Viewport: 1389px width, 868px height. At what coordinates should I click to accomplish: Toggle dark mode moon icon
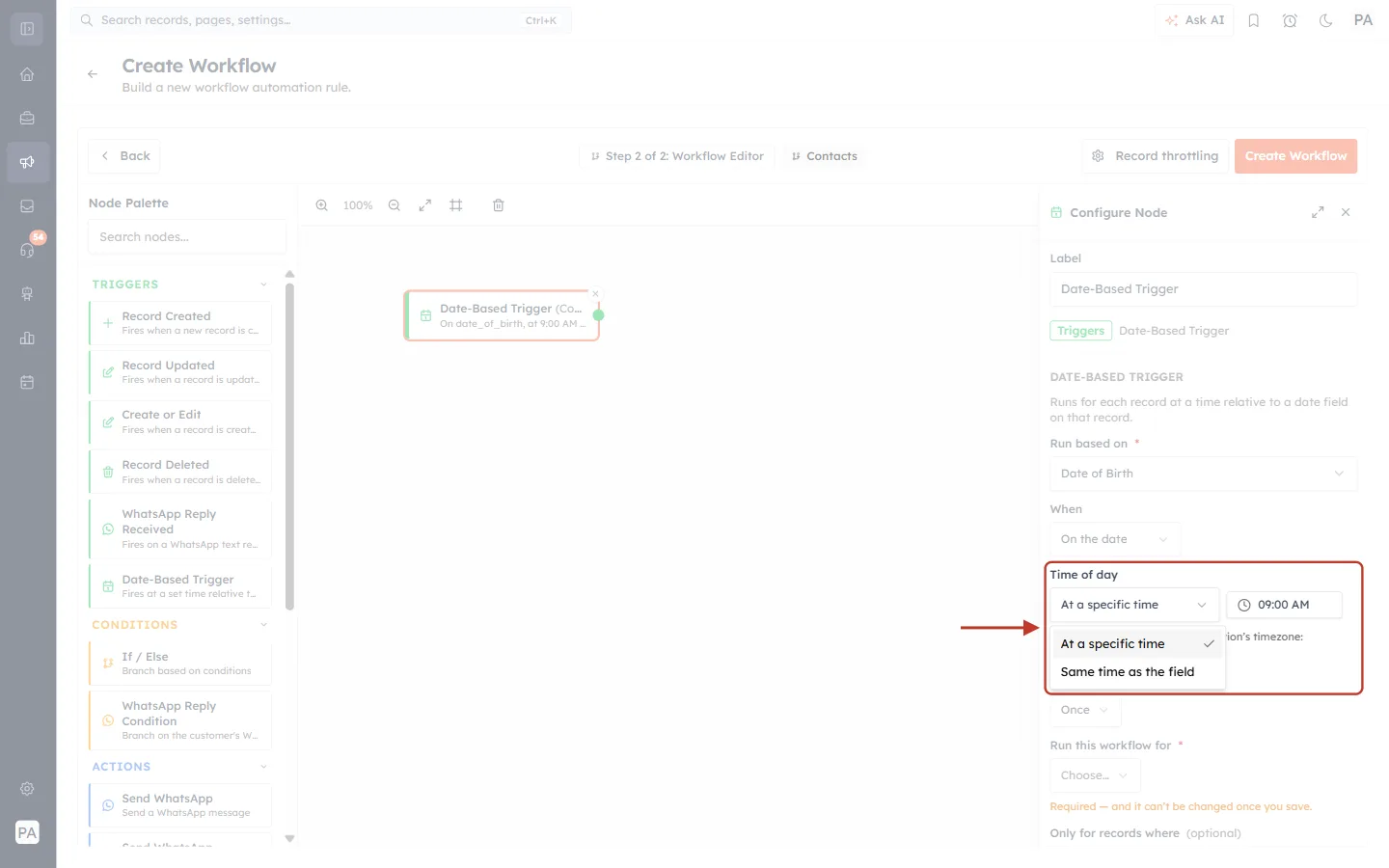[1326, 20]
